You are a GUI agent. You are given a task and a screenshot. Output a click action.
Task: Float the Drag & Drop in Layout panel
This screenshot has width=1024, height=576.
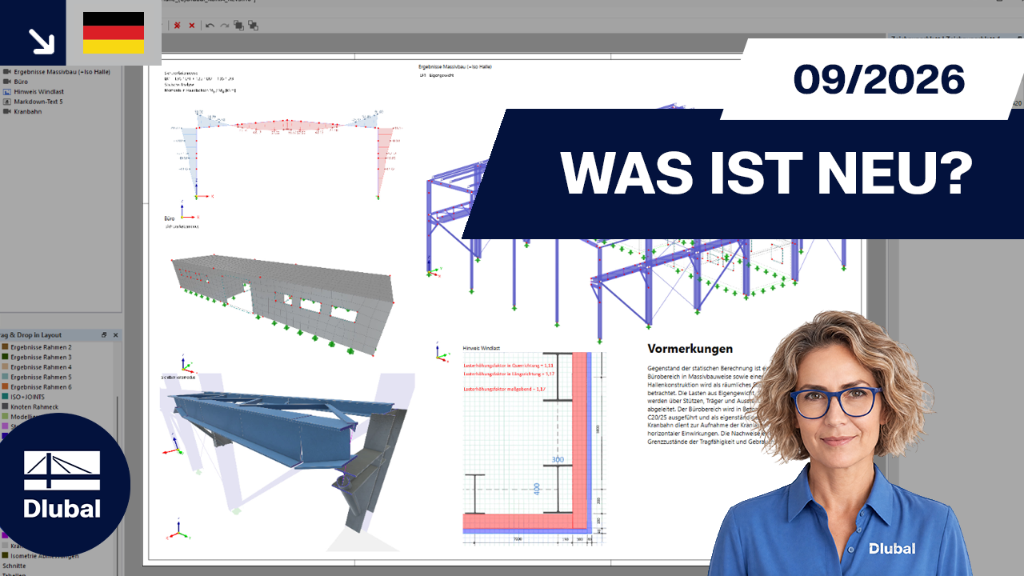[104, 335]
